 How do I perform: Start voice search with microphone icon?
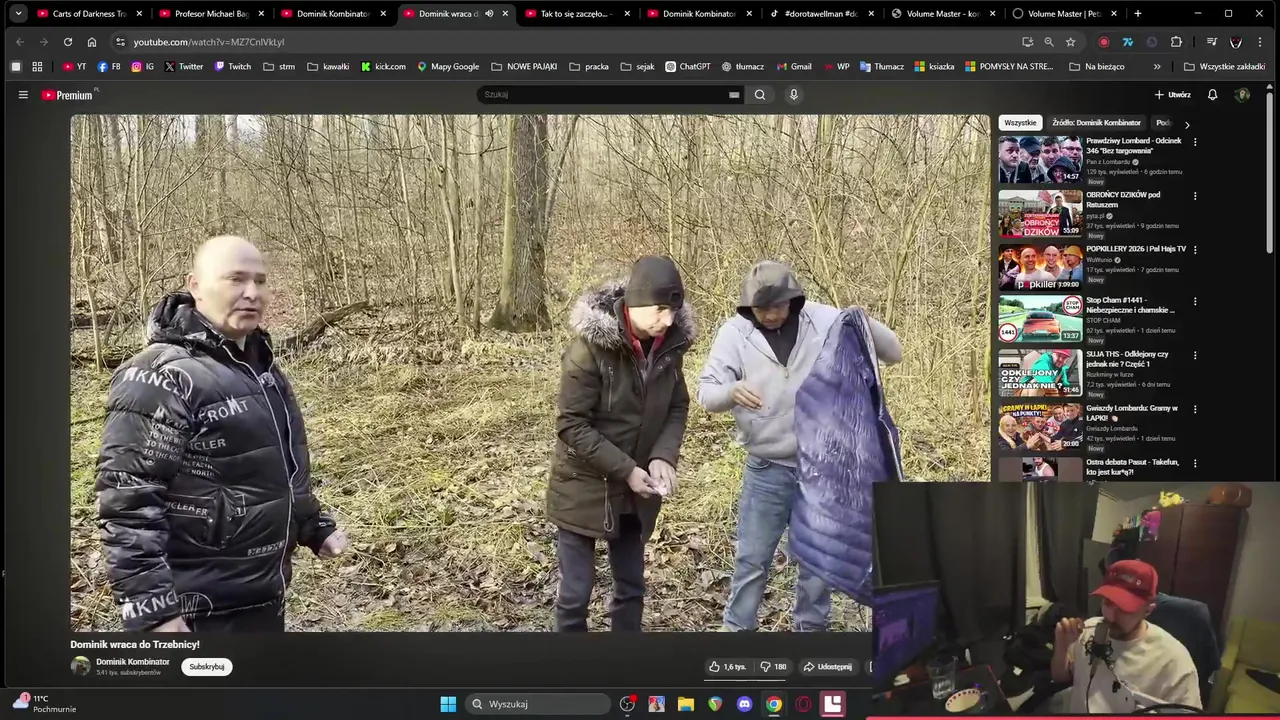point(794,95)
